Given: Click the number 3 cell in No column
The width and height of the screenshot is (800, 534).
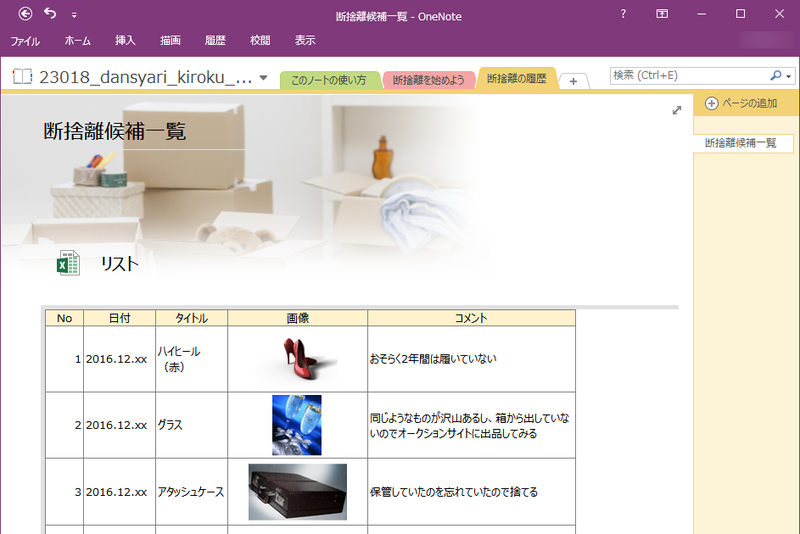Looking at the screenshot, I should point(64,492).
